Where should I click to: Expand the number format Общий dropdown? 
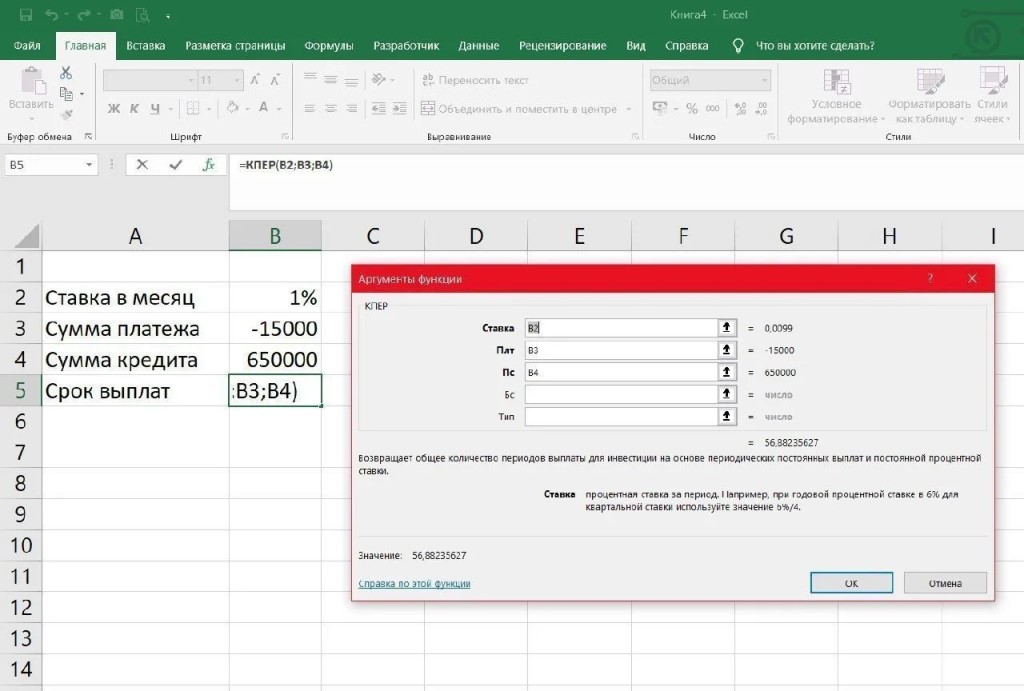(x=764, y=80)
